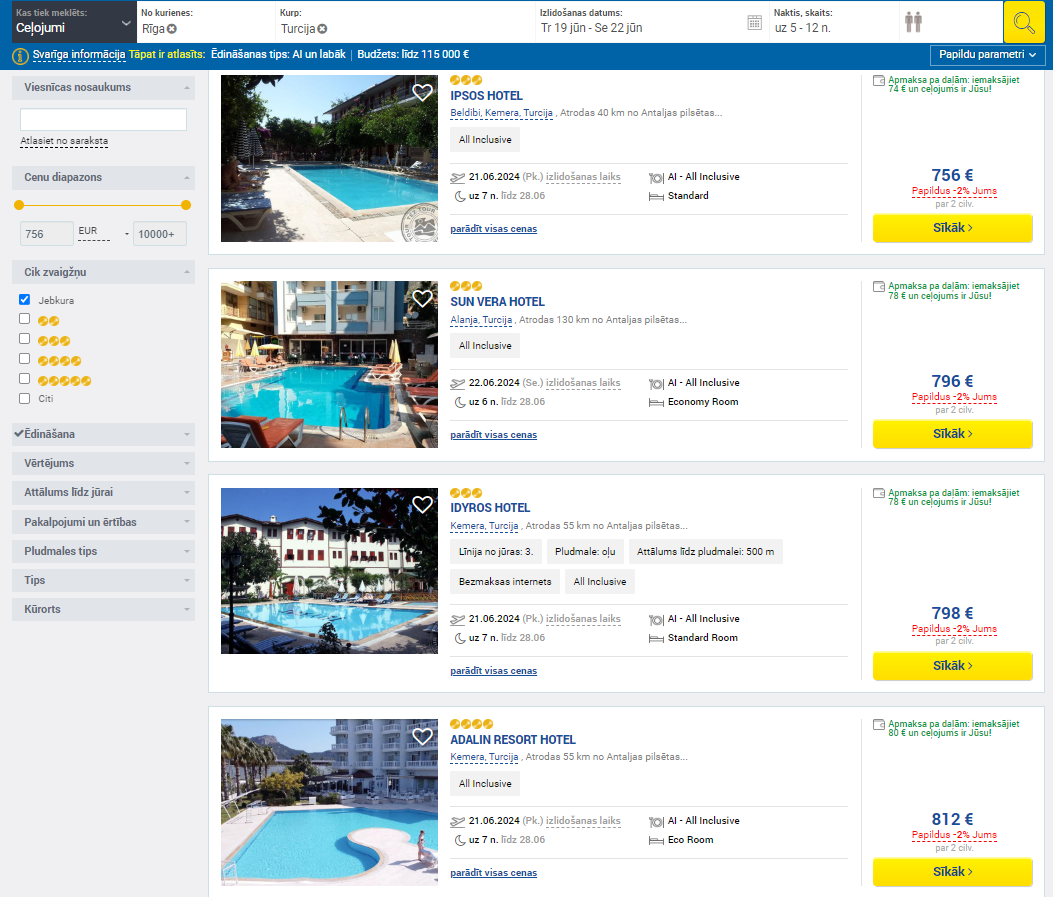Image resolution: width=1053 pixels, height=897 pixels.
Task: Favorite IPSOS HOTEL with heart icon
Action: pyautogui.click(x=422, y=92)
